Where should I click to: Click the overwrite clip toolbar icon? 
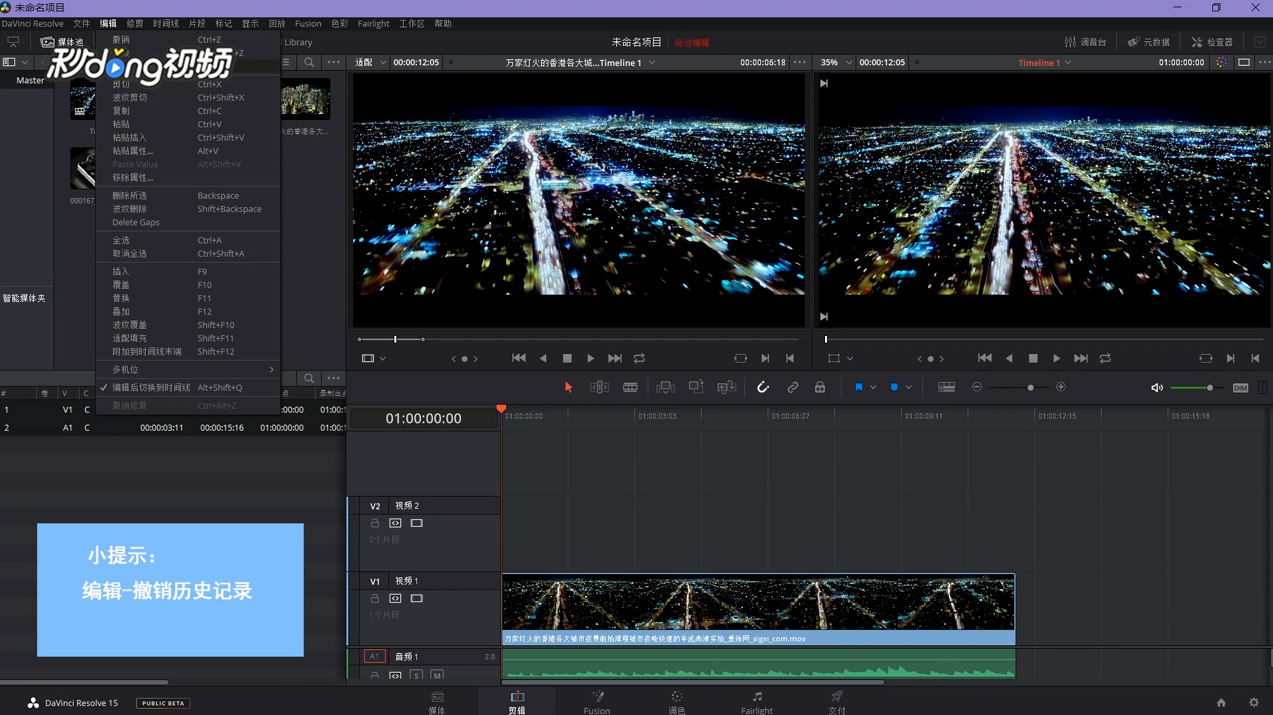pyautogui.click(x=696, y=387)
